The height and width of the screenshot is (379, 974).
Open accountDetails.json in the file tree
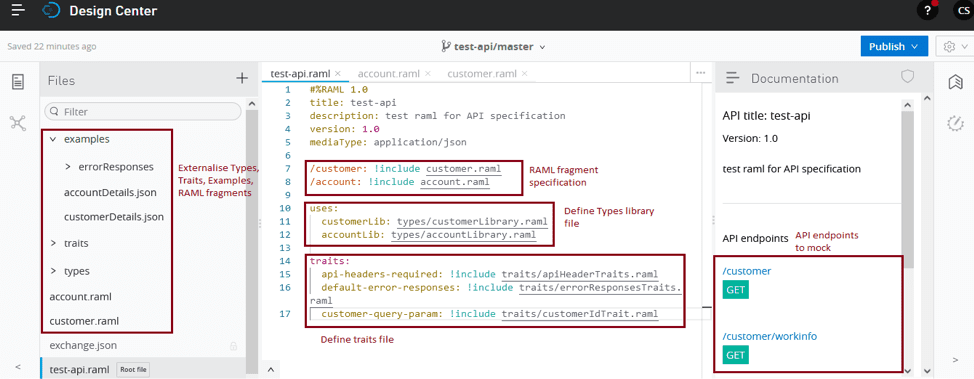(110, 193)
